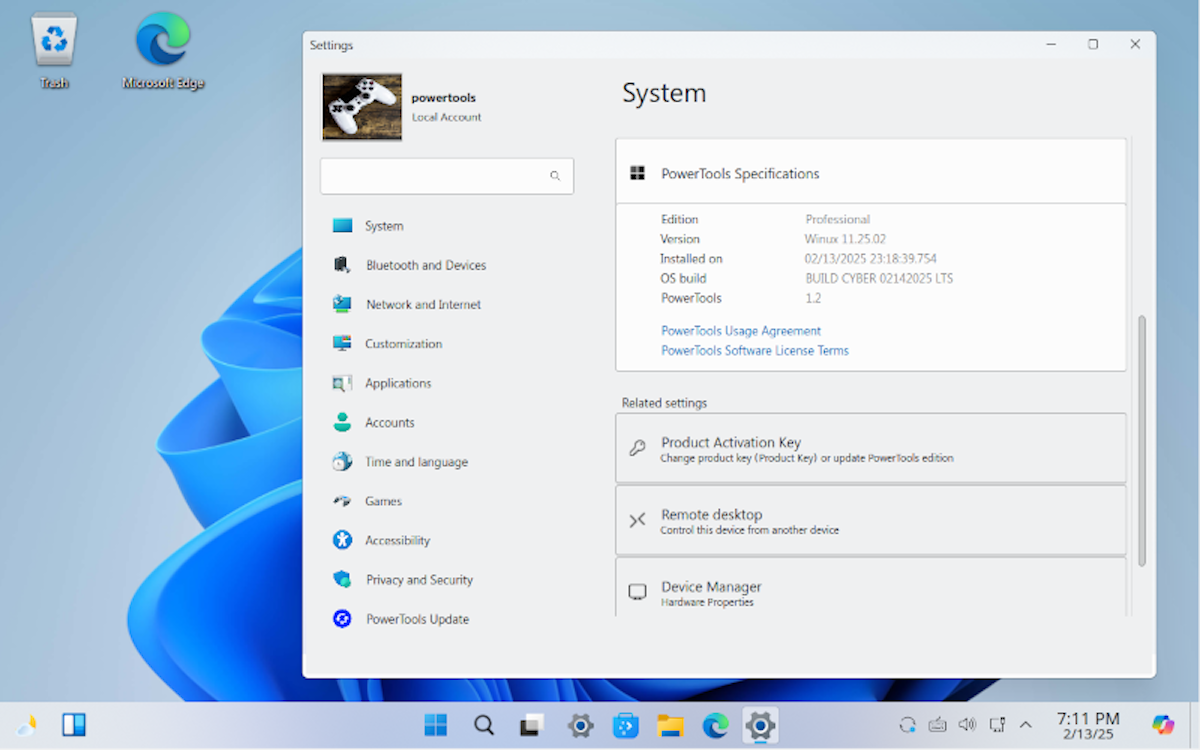
Task: Click the Time and language clock icon
Action: click(x=343, y=462)
